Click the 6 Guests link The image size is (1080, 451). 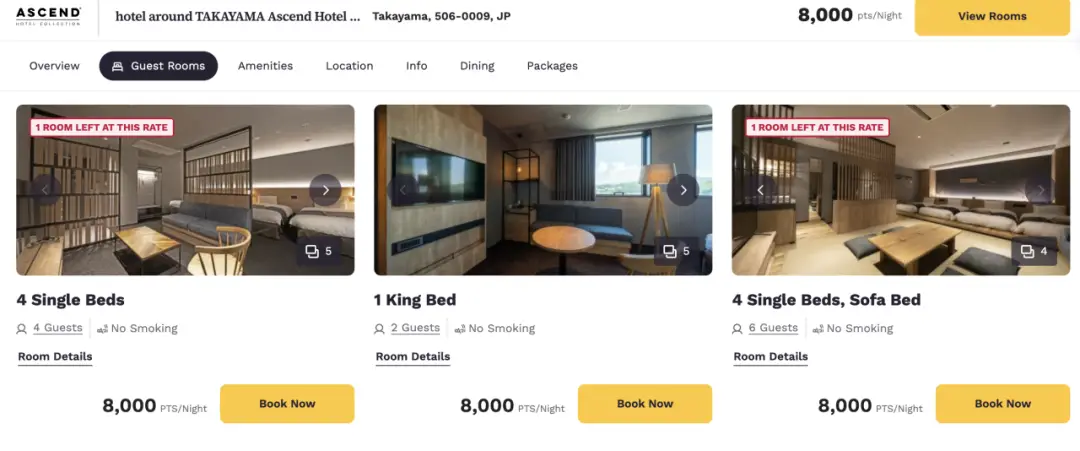773,328
